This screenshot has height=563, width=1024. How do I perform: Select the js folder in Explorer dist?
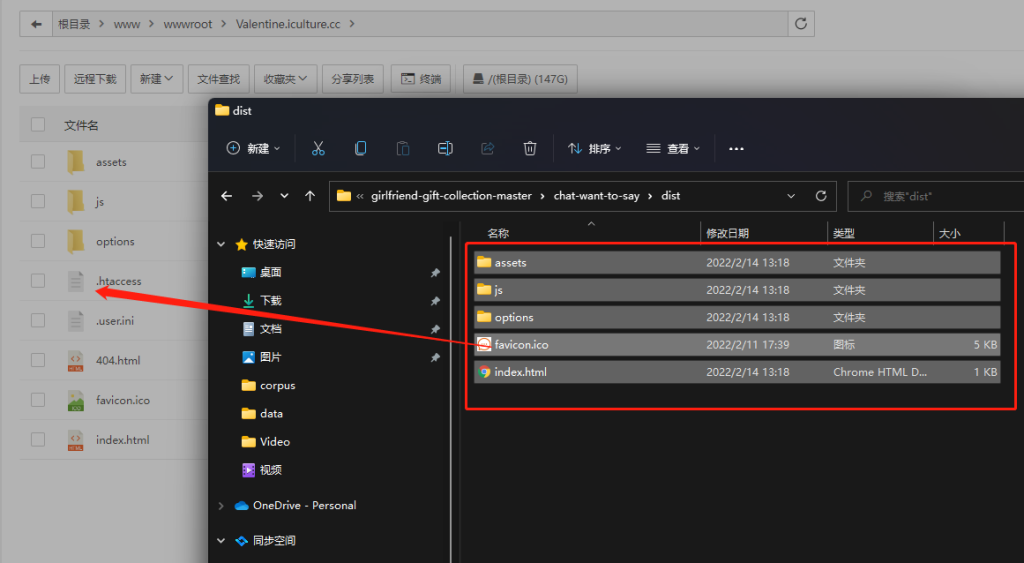(x=737, y=290)
